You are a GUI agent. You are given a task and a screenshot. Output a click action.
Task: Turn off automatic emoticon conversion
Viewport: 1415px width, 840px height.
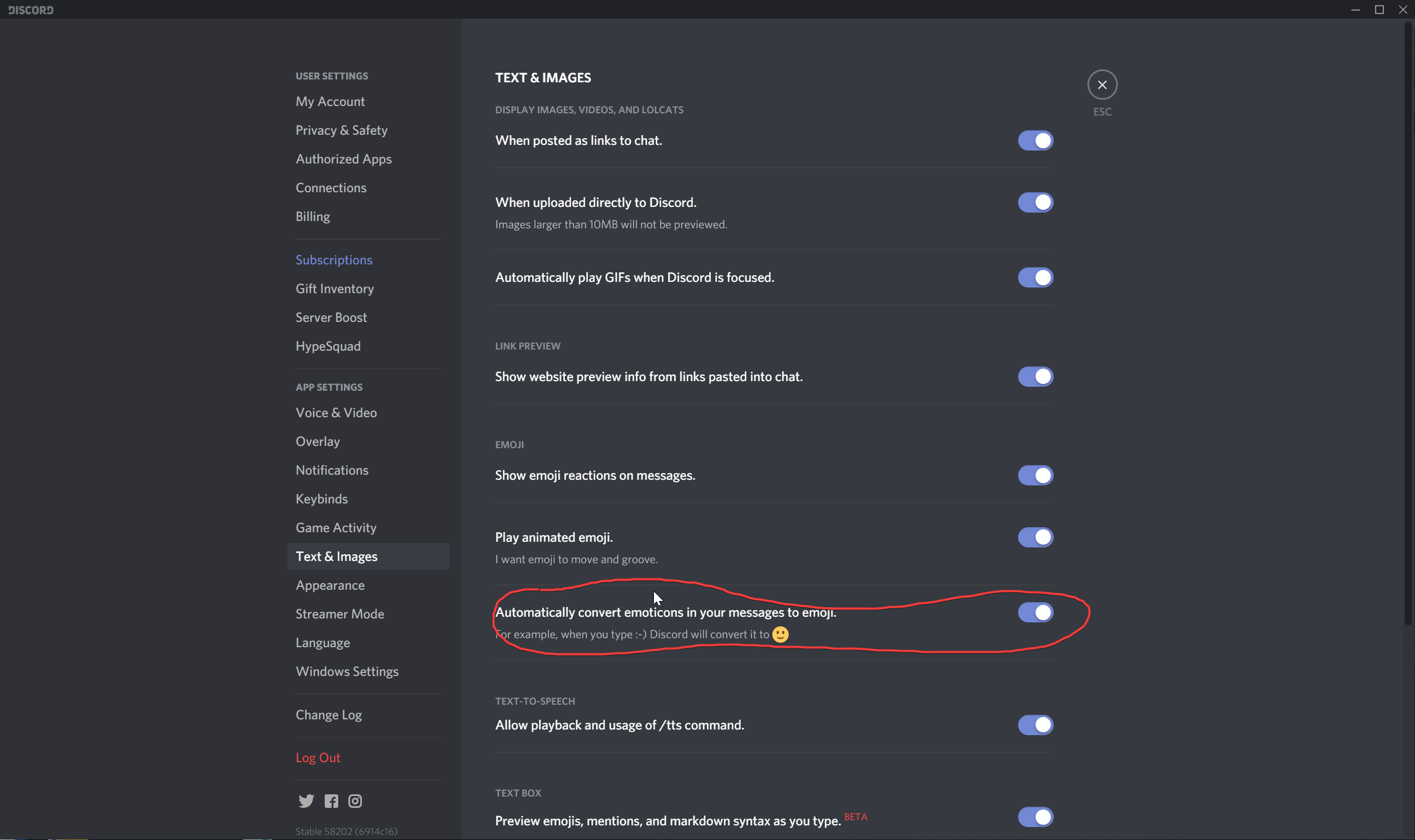(x=1034, y=612)
